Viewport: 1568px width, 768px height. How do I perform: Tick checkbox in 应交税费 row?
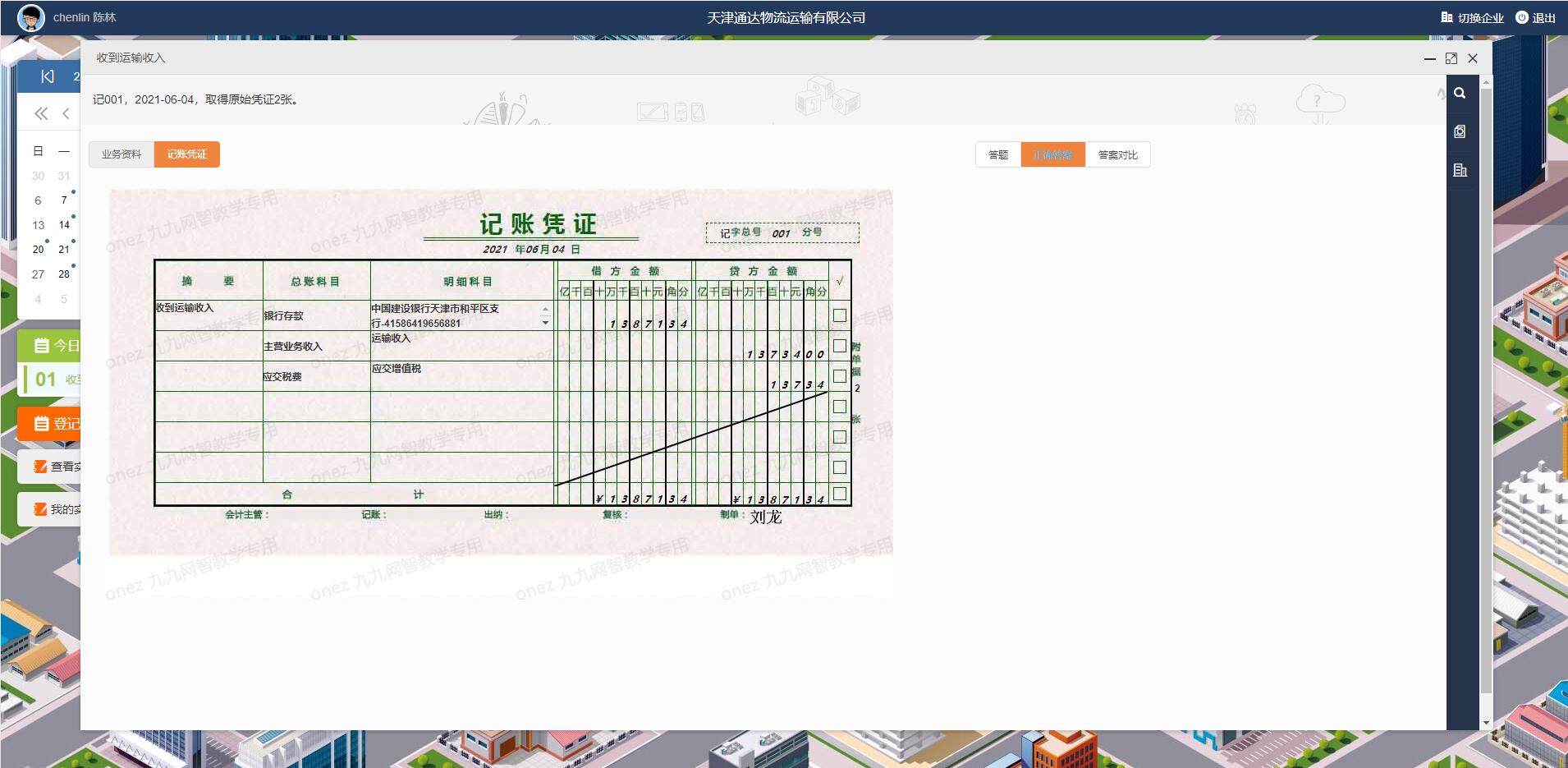coord(840,376)
